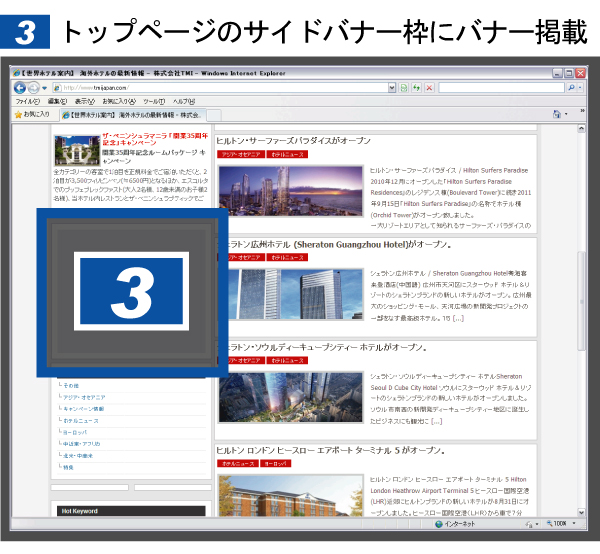Click the Peninsula Manila hotel thumbnail

tap(77, 150)
